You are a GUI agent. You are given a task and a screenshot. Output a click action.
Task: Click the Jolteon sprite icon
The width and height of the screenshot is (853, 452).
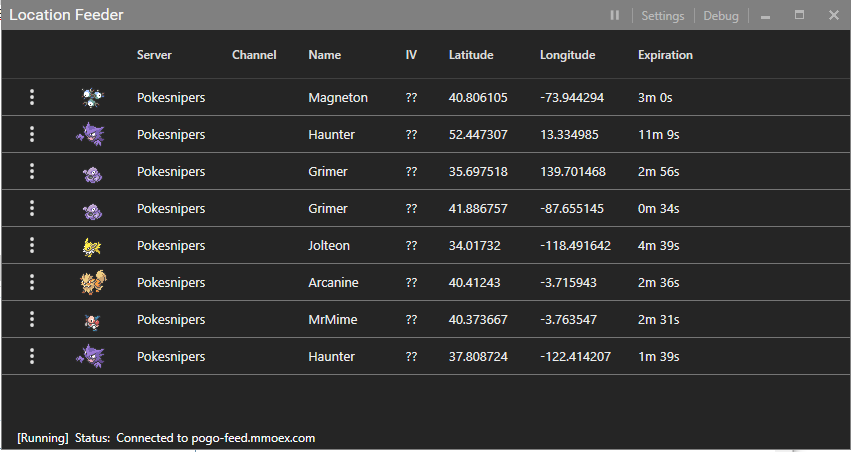point(91,247)
